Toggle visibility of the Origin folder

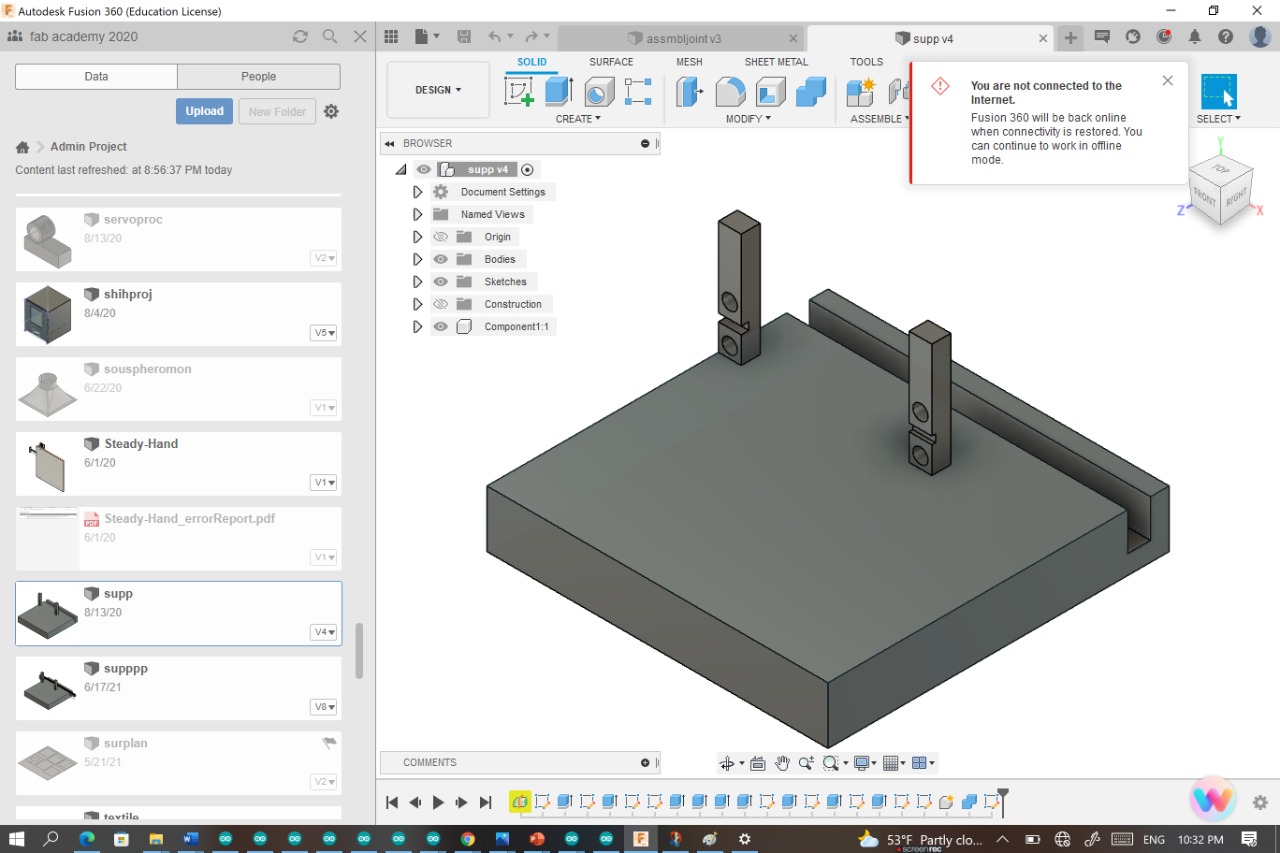[440, 237]
